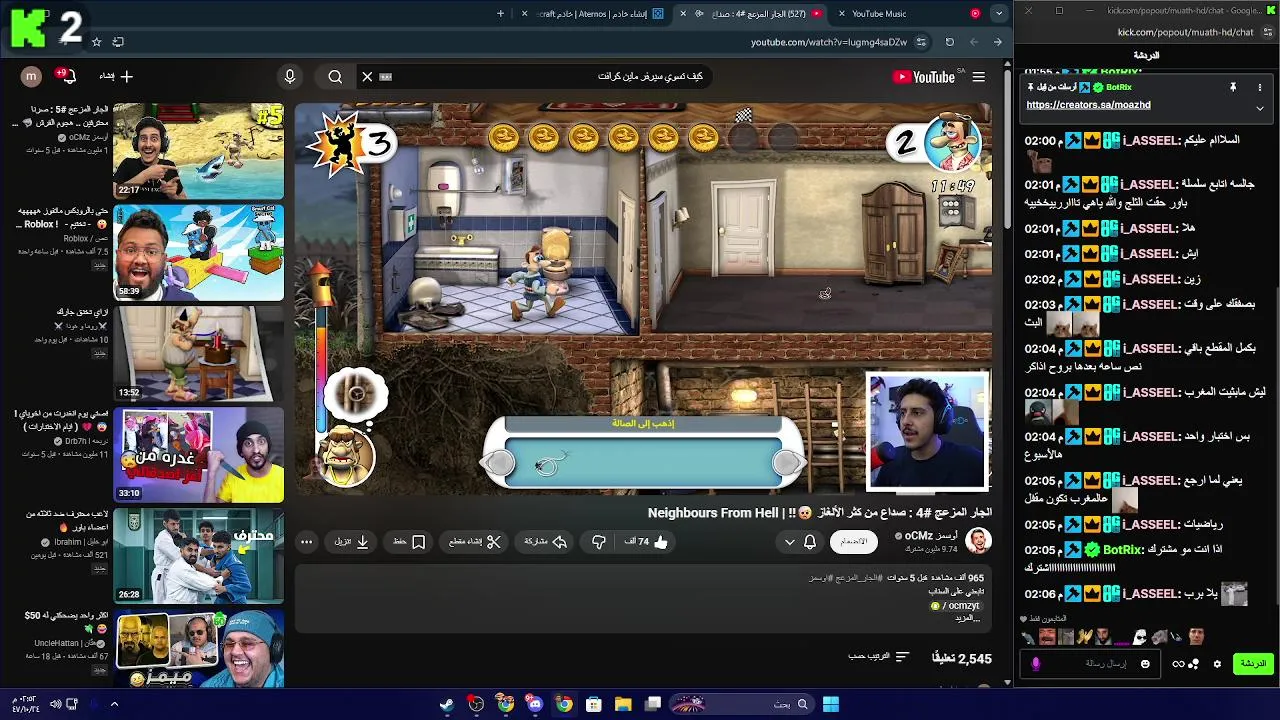Expand the video description with more

(x=968, y=618)
